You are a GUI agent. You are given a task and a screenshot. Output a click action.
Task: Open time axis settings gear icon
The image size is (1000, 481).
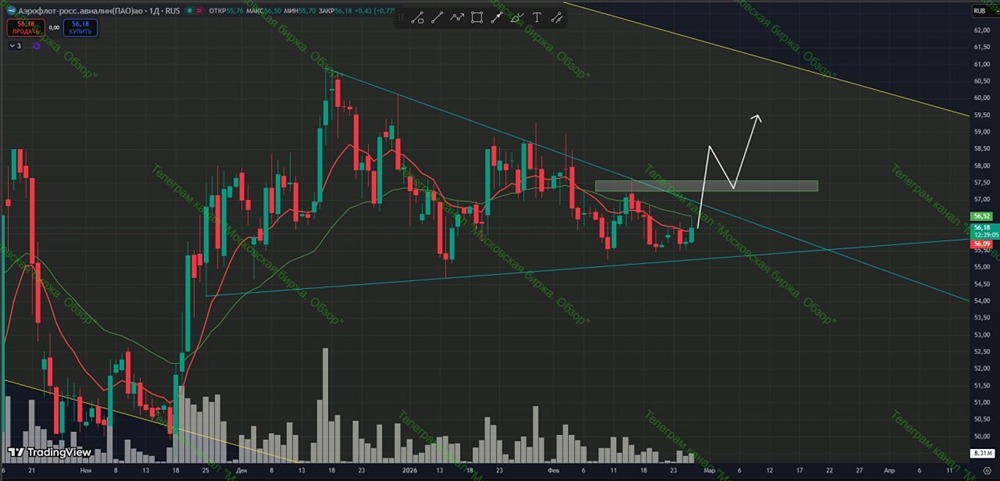(987, 469)
